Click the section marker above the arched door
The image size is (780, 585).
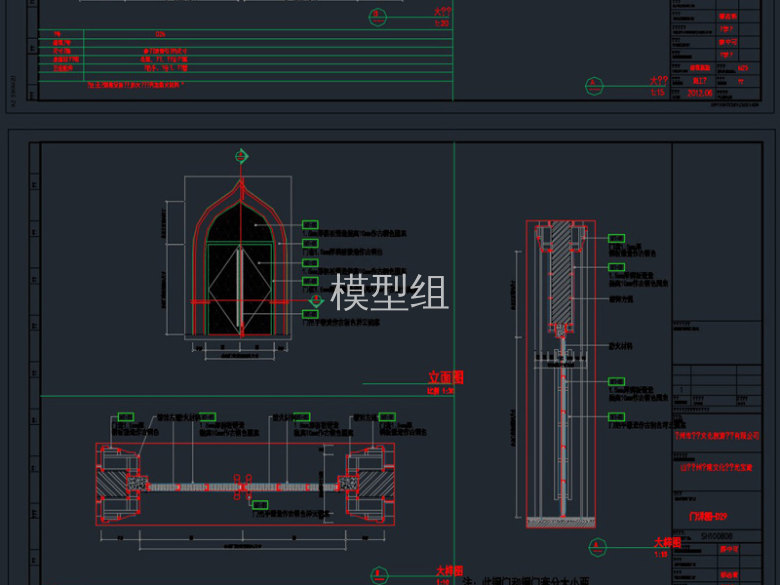[x=242, y=156]
